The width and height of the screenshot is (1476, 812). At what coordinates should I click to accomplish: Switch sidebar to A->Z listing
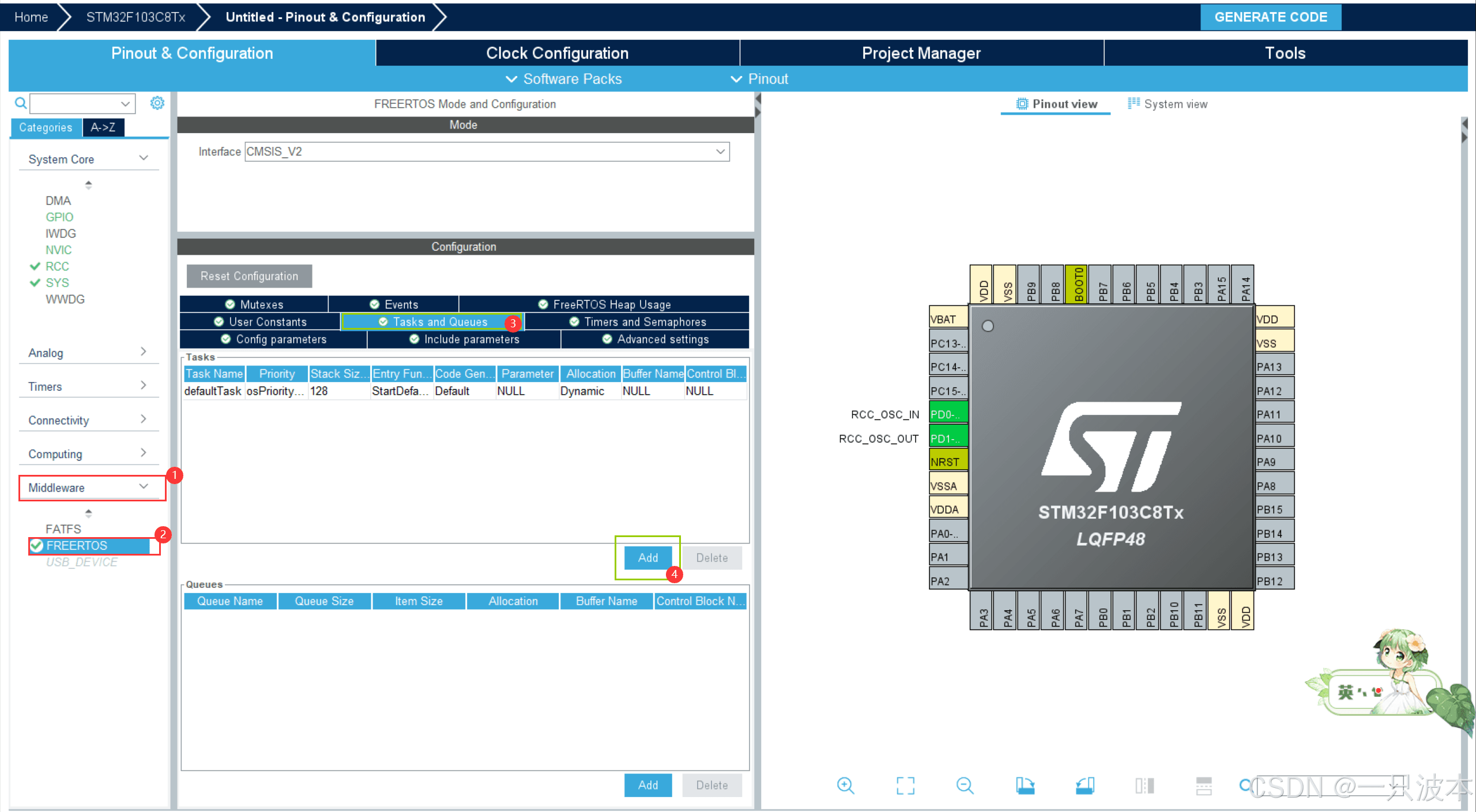pos(103,127)
